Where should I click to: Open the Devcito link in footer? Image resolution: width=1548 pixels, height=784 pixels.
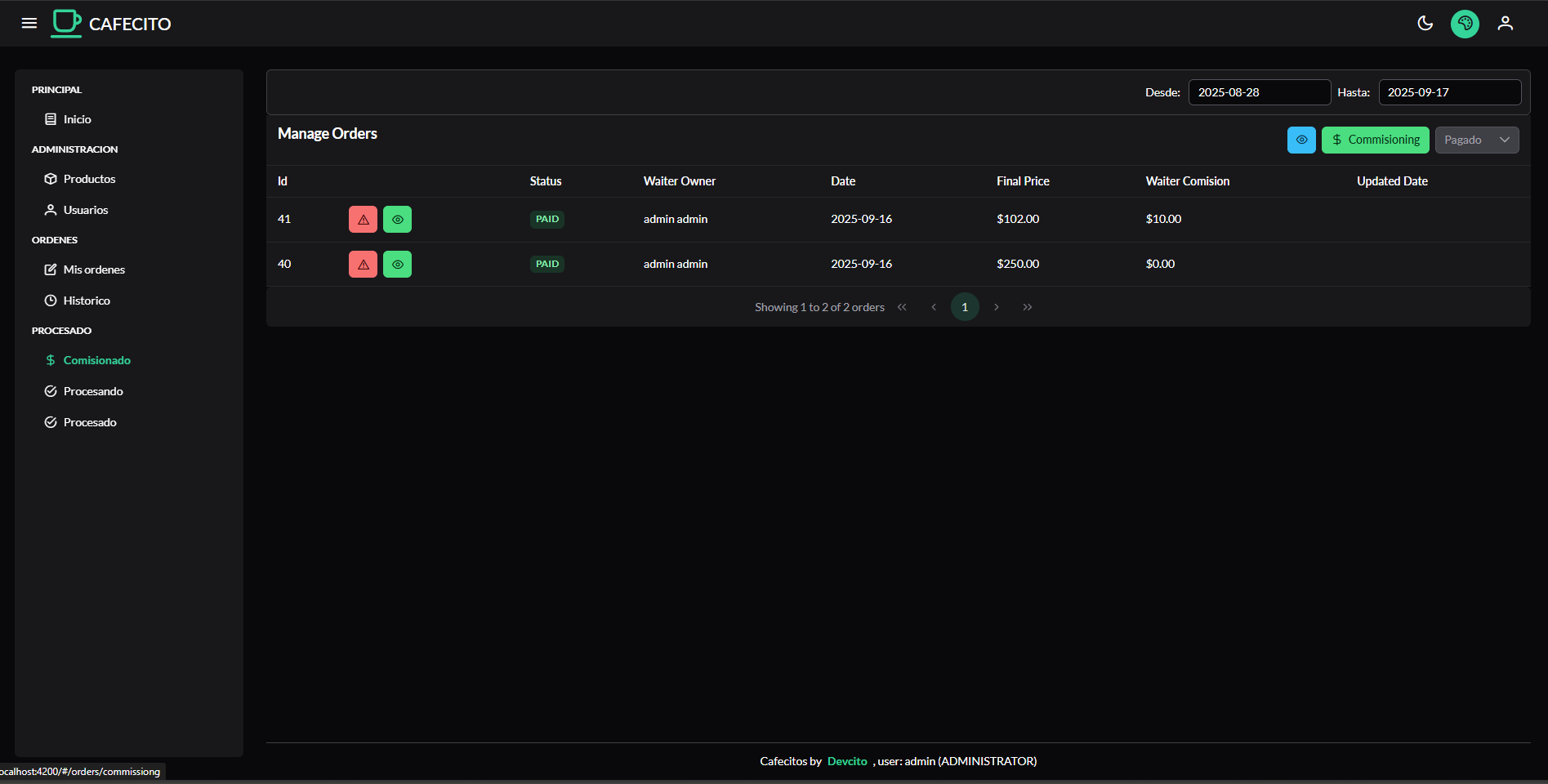847,761
